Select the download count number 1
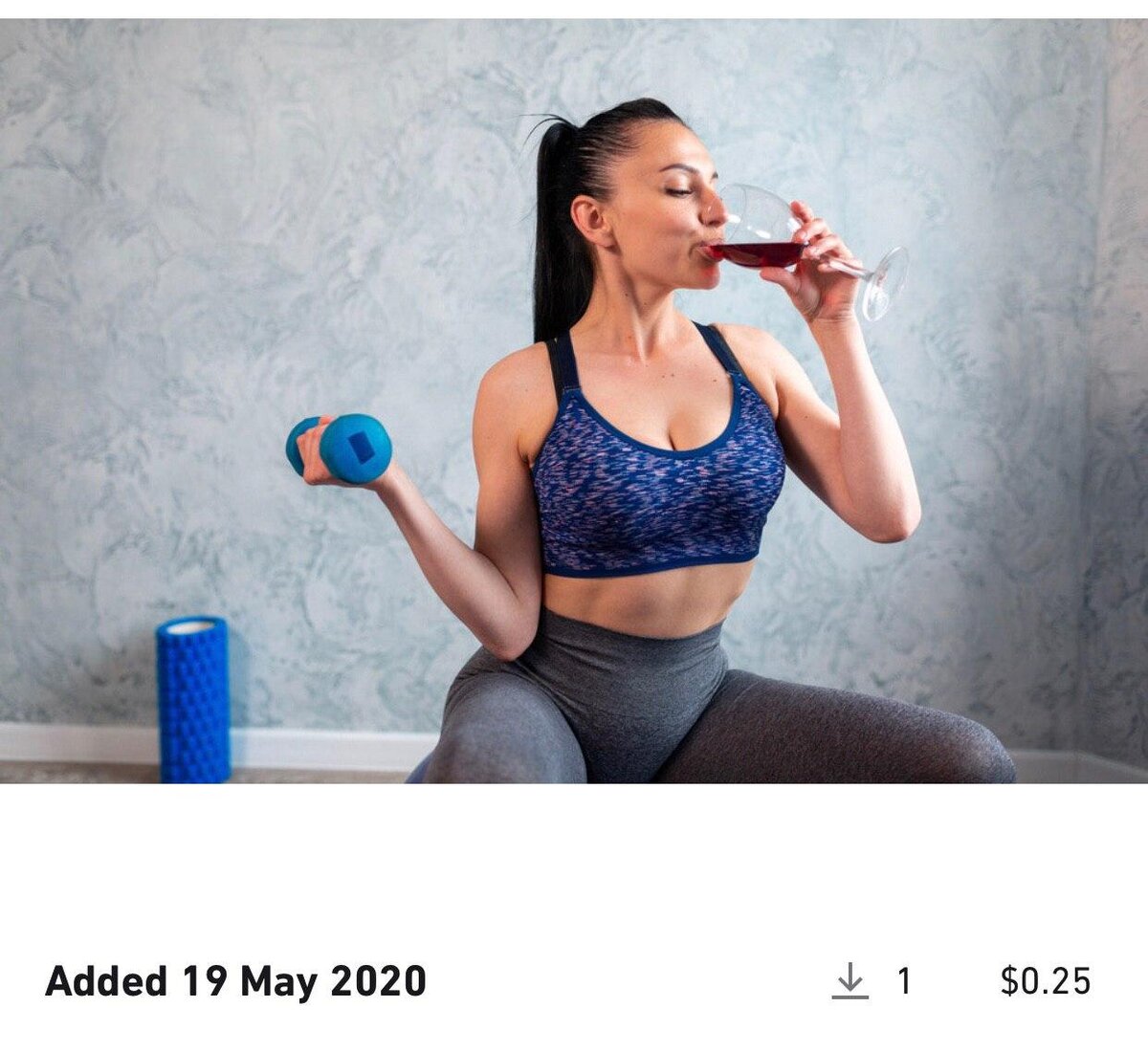Viewport: 1148px width, 1051px height. click(x=904, y=981)
